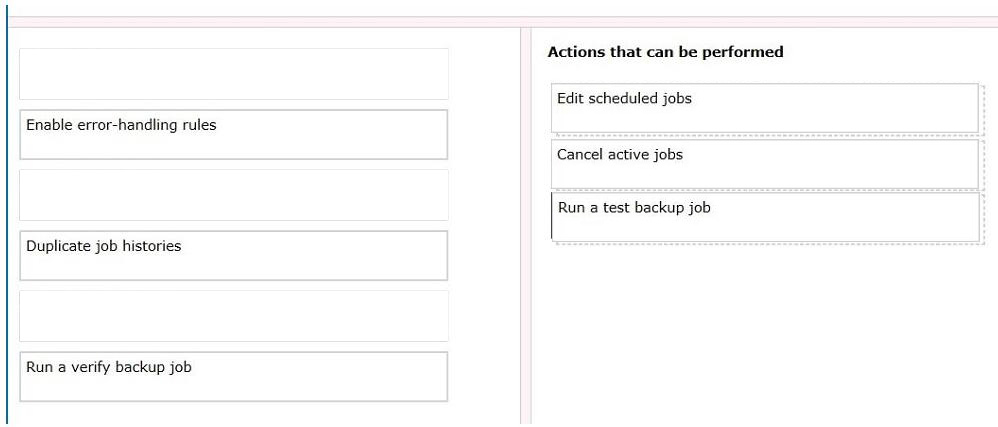Click the "Actions that can be performed" heading
Screen dimensions: 998x427
(665, 52)
